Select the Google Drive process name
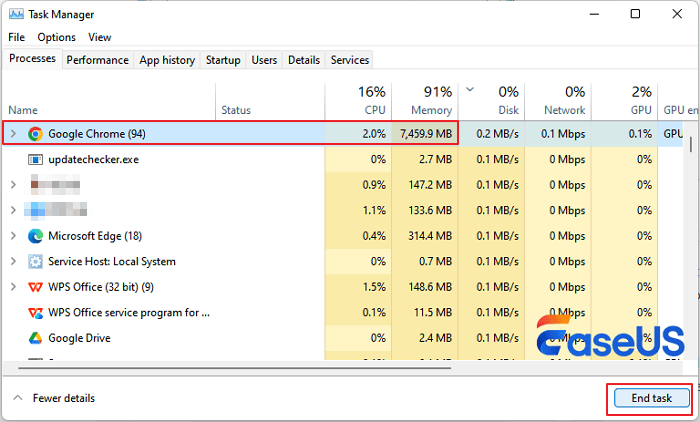 (x=79, y=338)
